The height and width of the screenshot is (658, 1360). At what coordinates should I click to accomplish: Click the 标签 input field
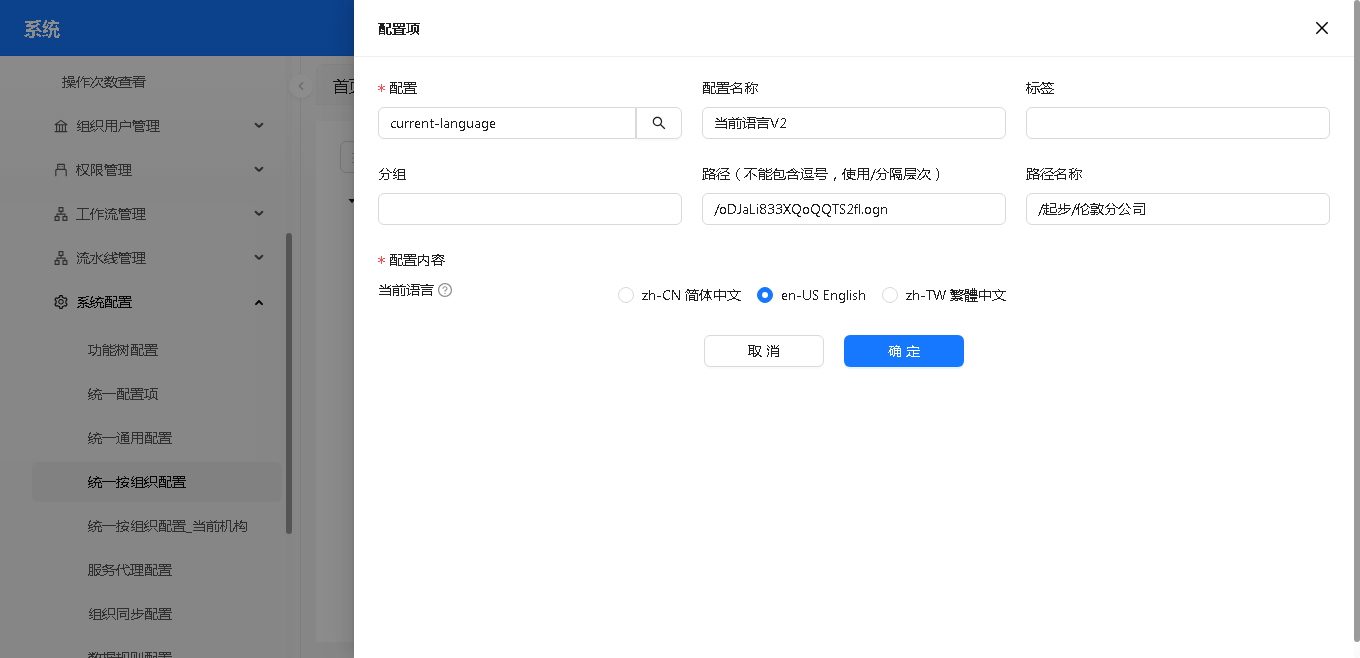pos(1177,123)
